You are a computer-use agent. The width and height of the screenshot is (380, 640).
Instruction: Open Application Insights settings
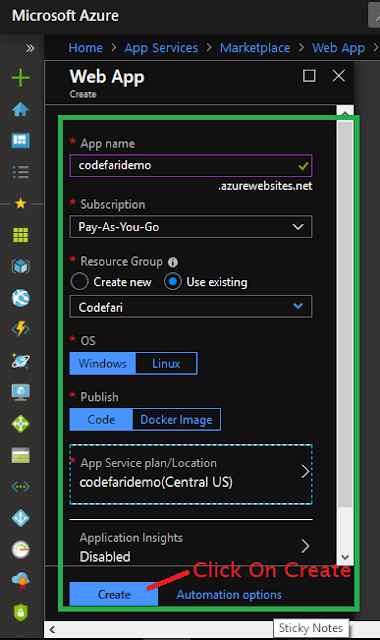(191, 547)
